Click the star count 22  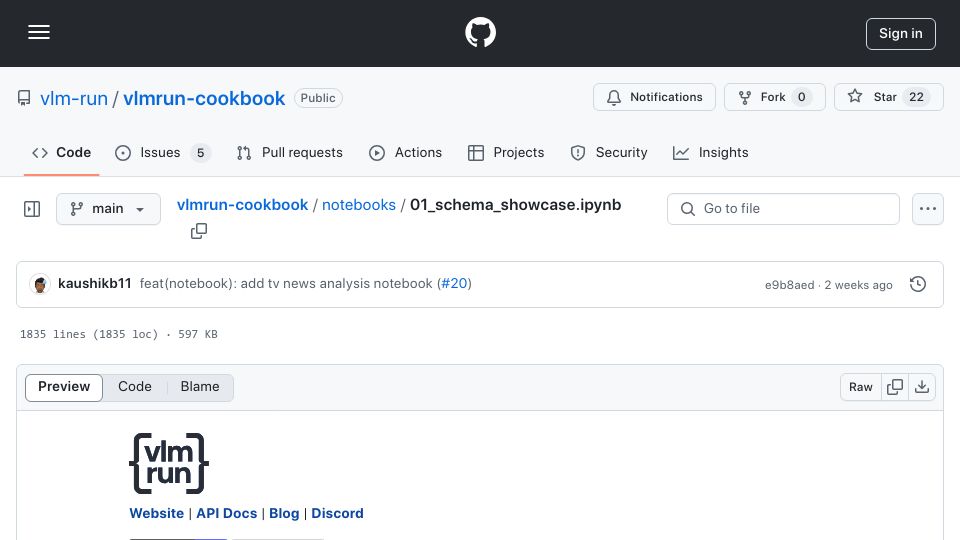(x=916, y=97)
